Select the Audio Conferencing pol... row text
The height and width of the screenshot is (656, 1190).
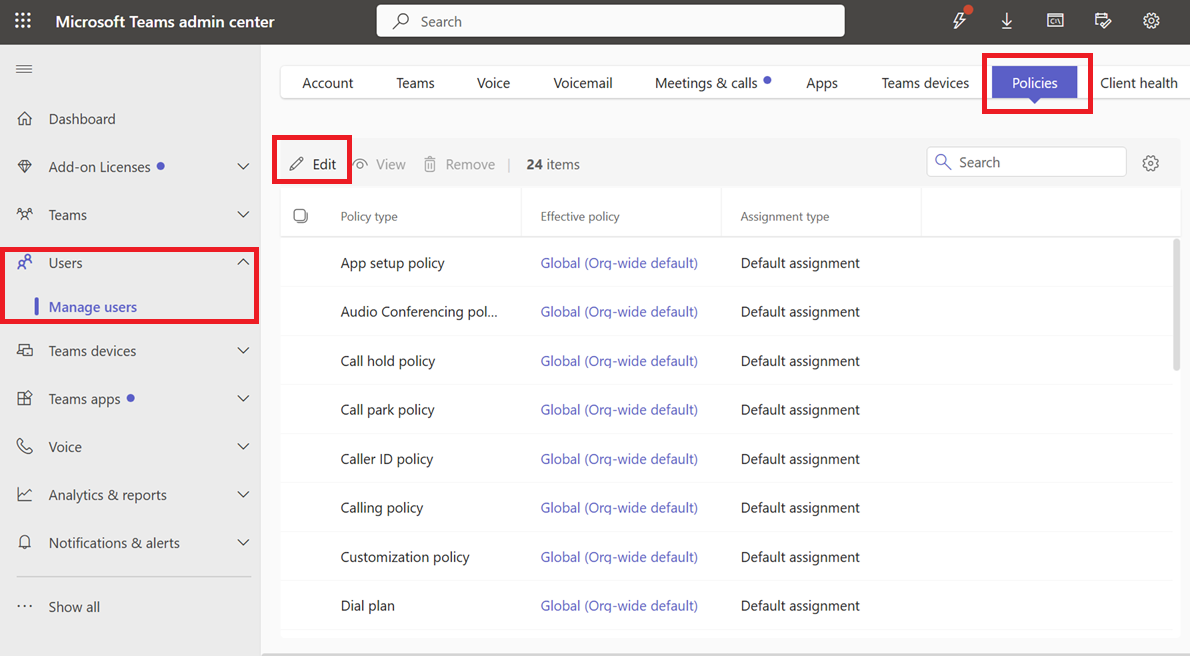pyautogui.click(x=419, y=311)
